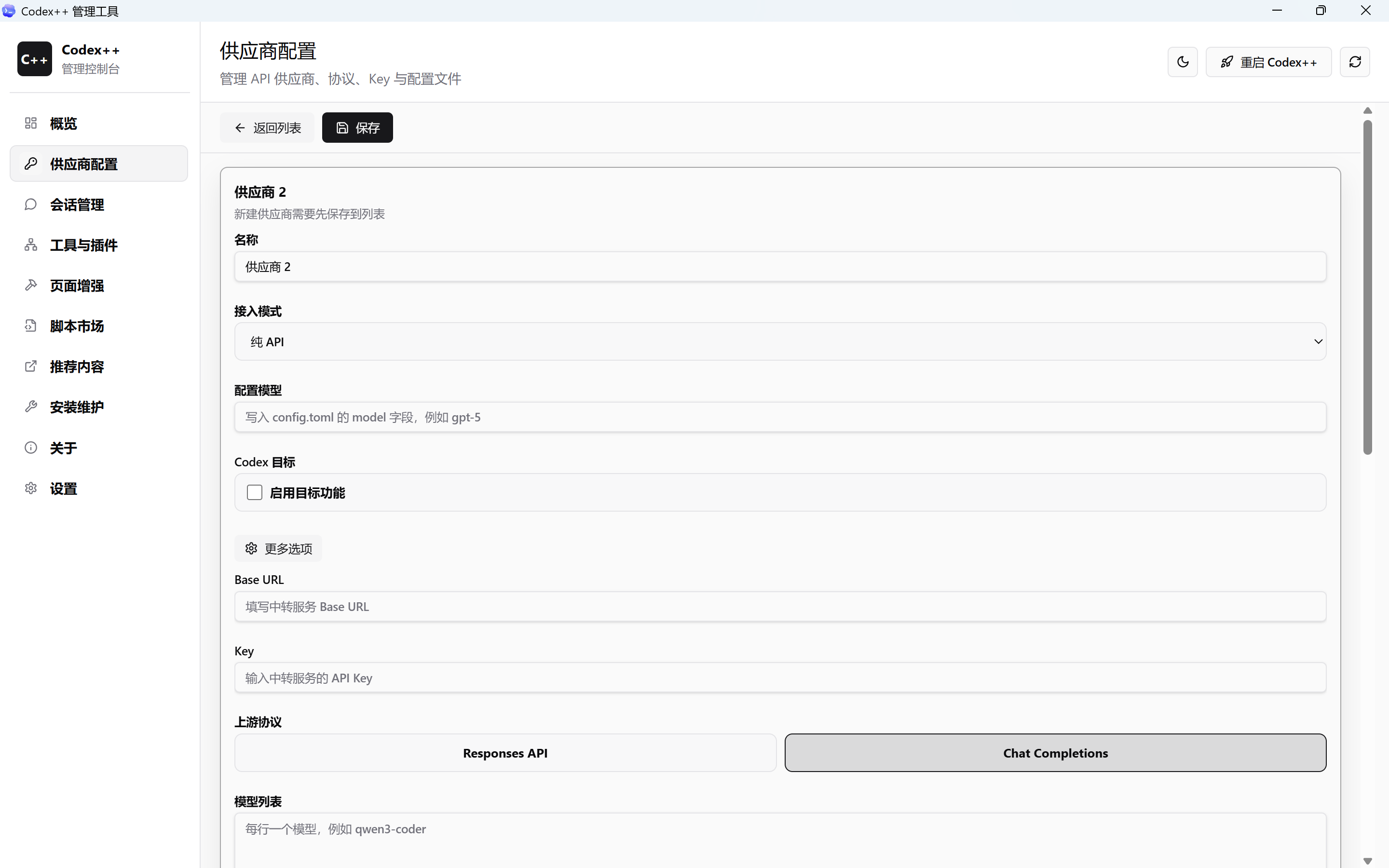Click the 管理控制台 subtitle in sidebar

coord(91,69)
